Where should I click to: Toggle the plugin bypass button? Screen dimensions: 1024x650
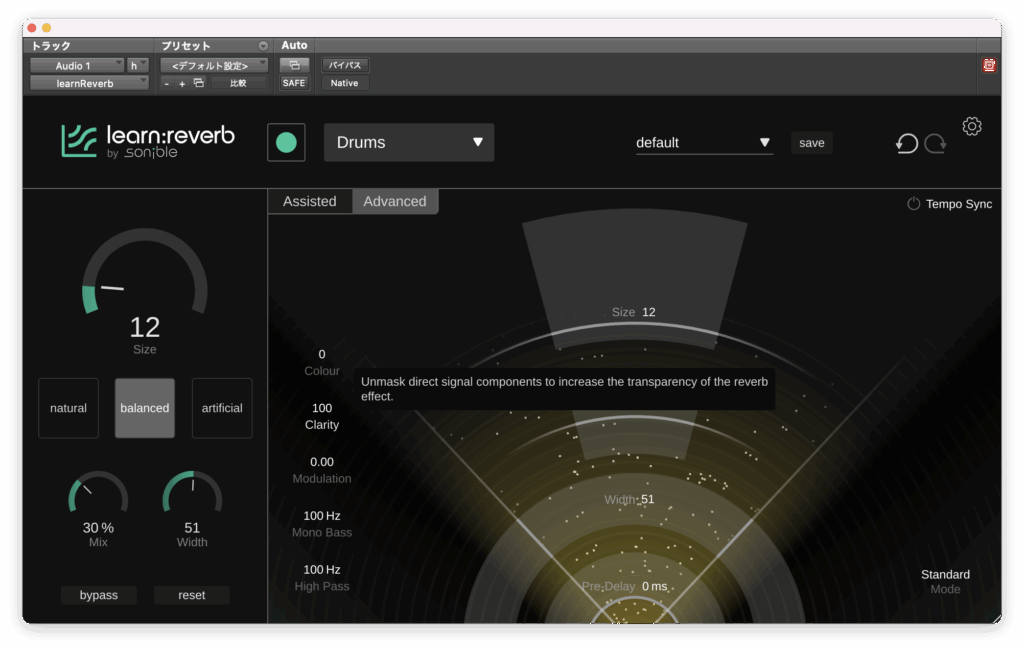pos(99,595)
